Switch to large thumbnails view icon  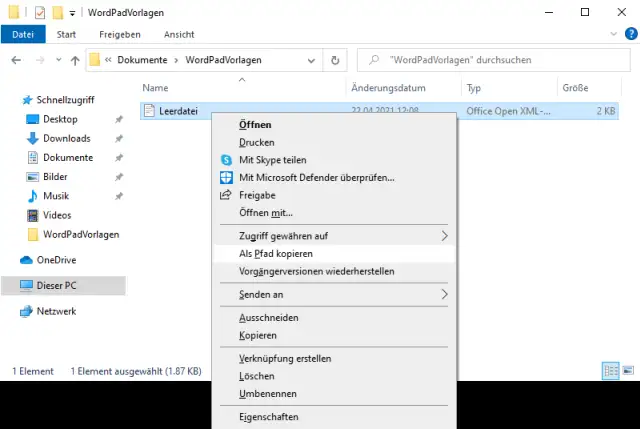pos(628,370)
